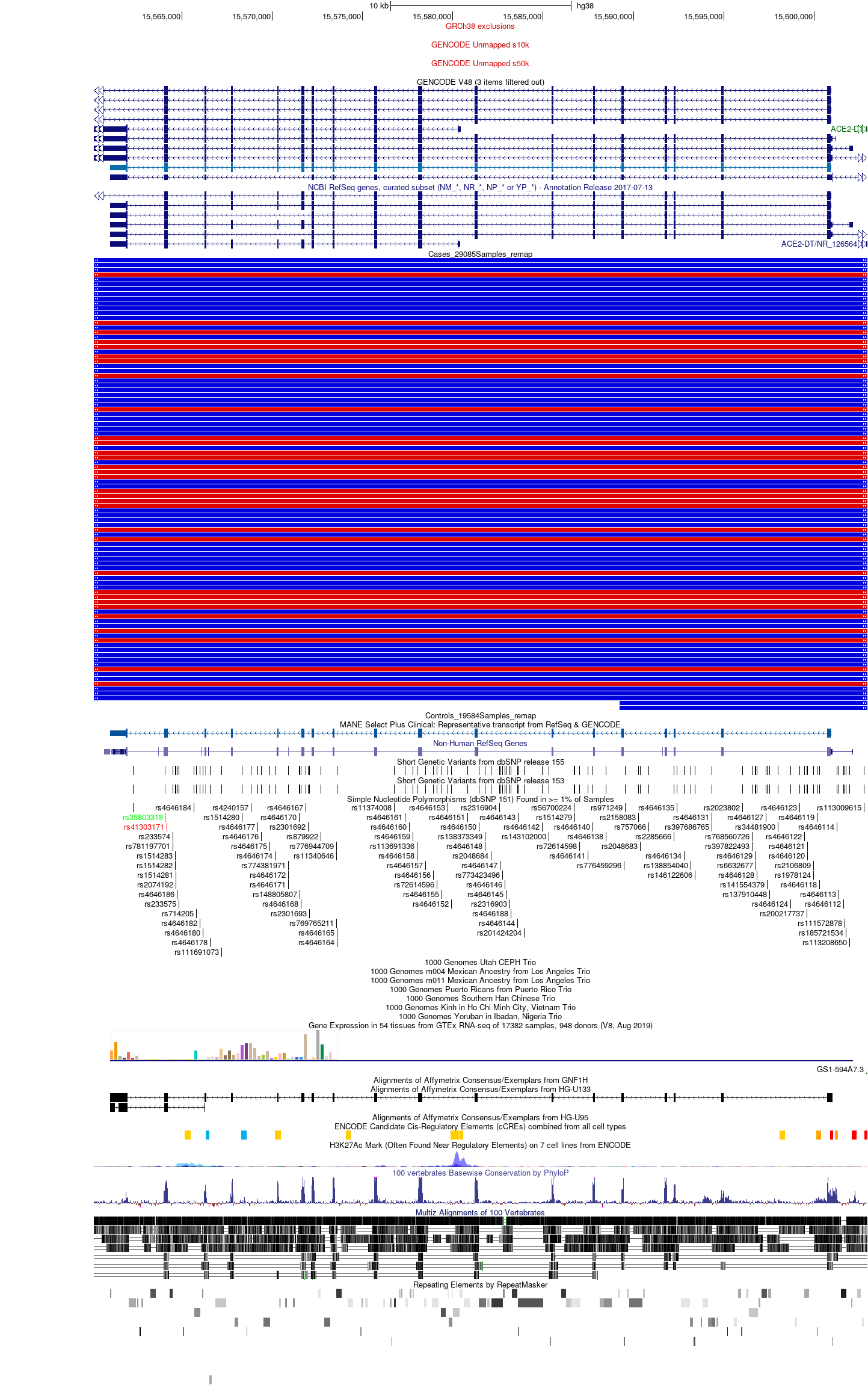The width and height of the screenshot is (868, 1385).
Task: Click the green ACE2-DT gene label
Action: click(x=847, y=129)
